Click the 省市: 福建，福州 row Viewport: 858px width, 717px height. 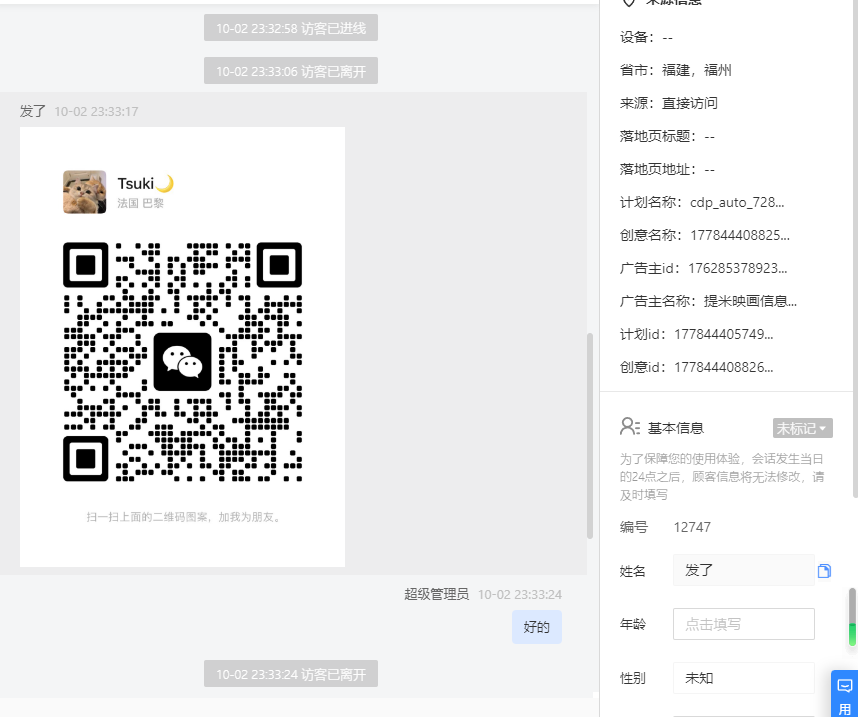(675, 70)
